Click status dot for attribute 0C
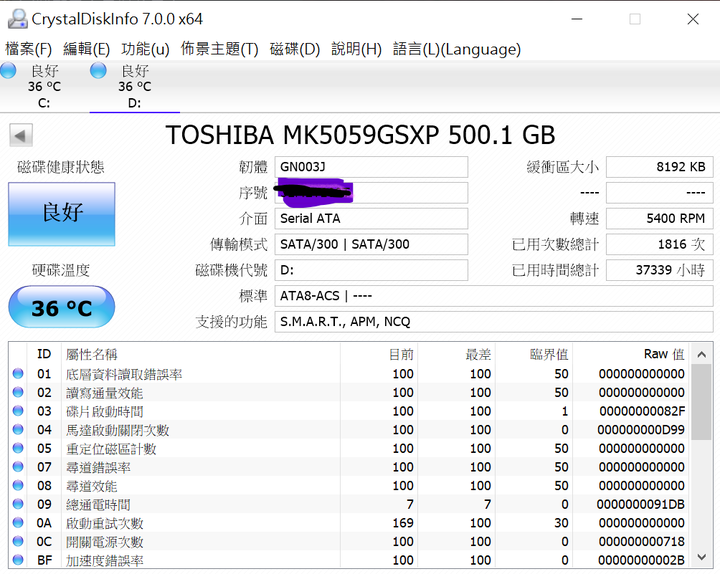This screenshot has width=720, height=574. pos(18,541)
